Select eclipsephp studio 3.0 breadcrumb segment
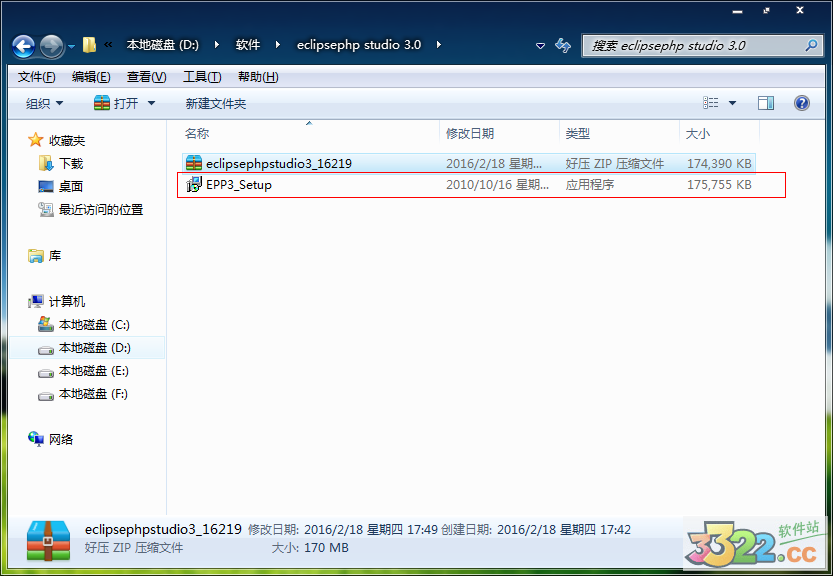 (359, 45)
